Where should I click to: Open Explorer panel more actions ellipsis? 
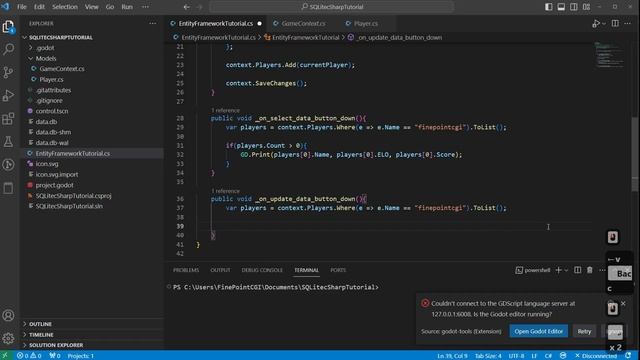153,24
